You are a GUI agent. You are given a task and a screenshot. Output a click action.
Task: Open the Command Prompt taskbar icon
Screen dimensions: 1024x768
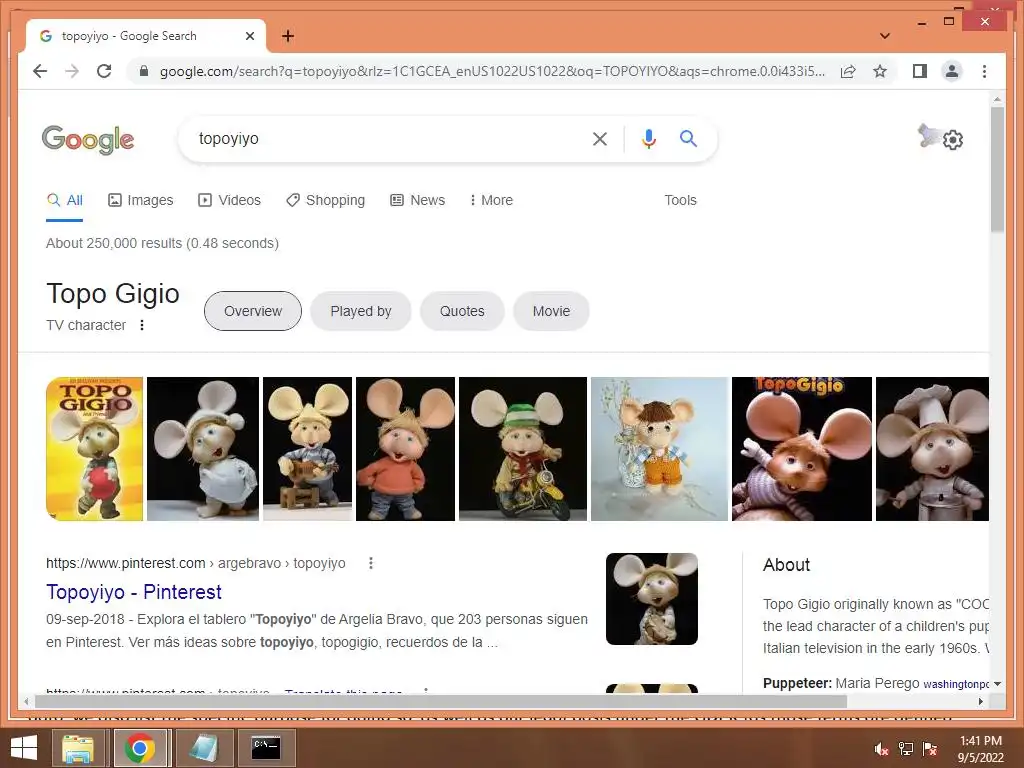point(266,748)
